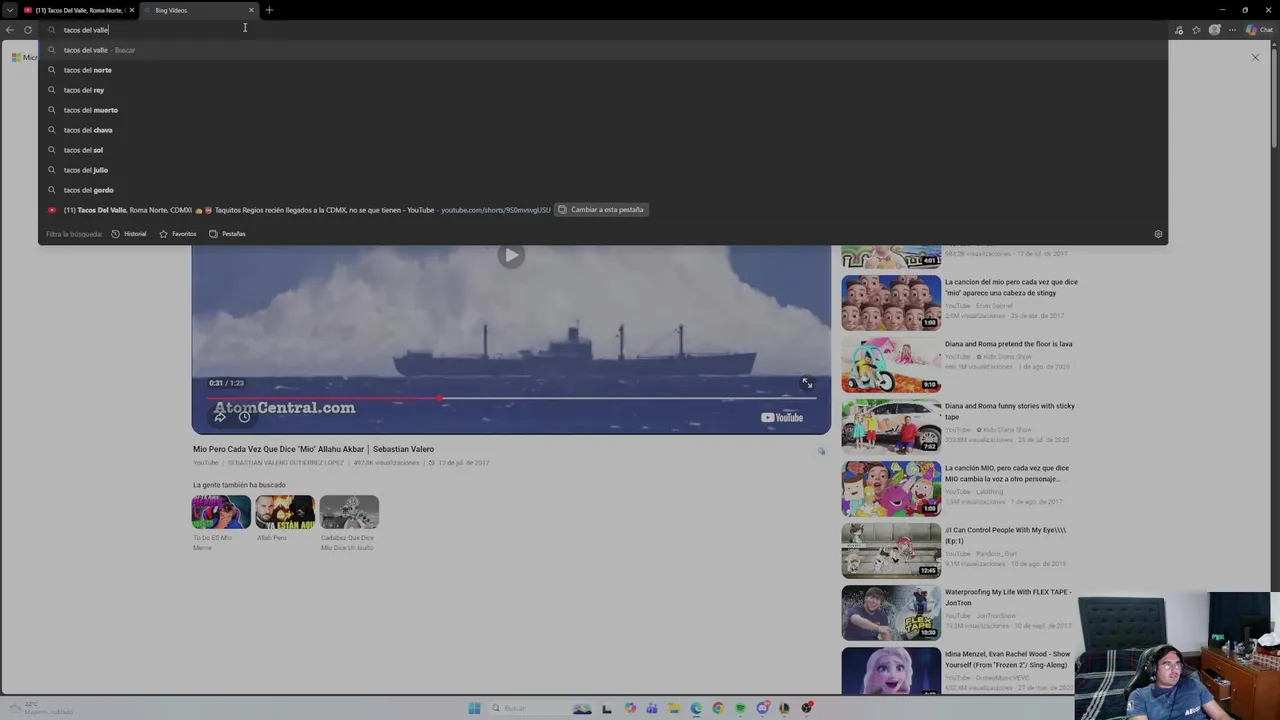
Task: Select suggestion 'tacos del rey'
Action: click(602, 90)
